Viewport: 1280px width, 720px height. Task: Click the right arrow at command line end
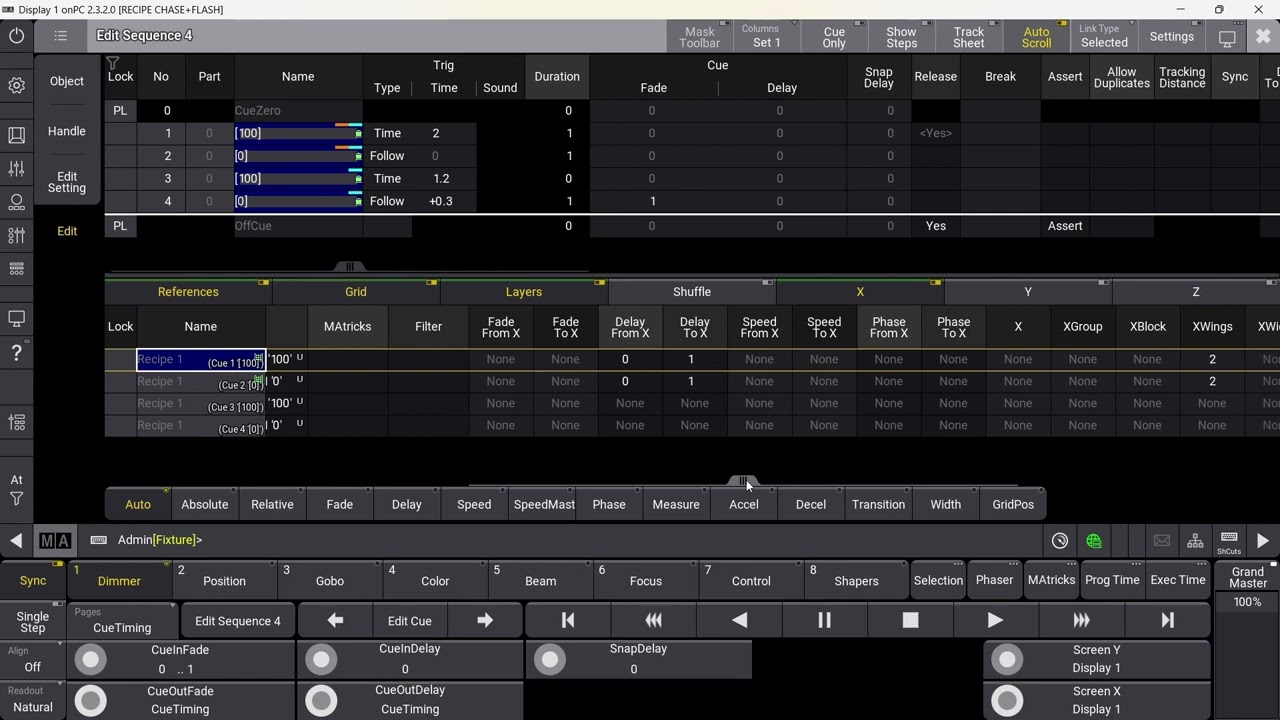(1263, 541)
